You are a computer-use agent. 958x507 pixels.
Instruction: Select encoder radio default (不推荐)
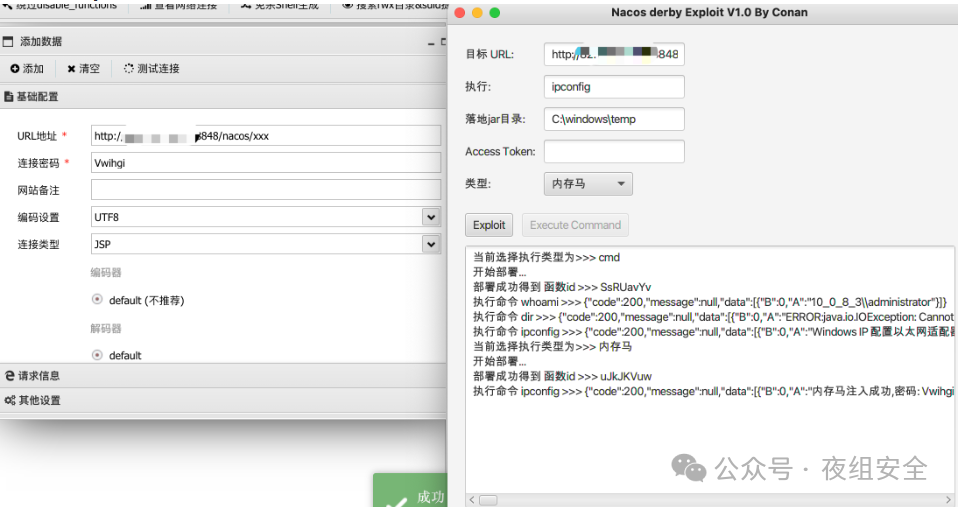pyautogui.click(x=97, y=299)
